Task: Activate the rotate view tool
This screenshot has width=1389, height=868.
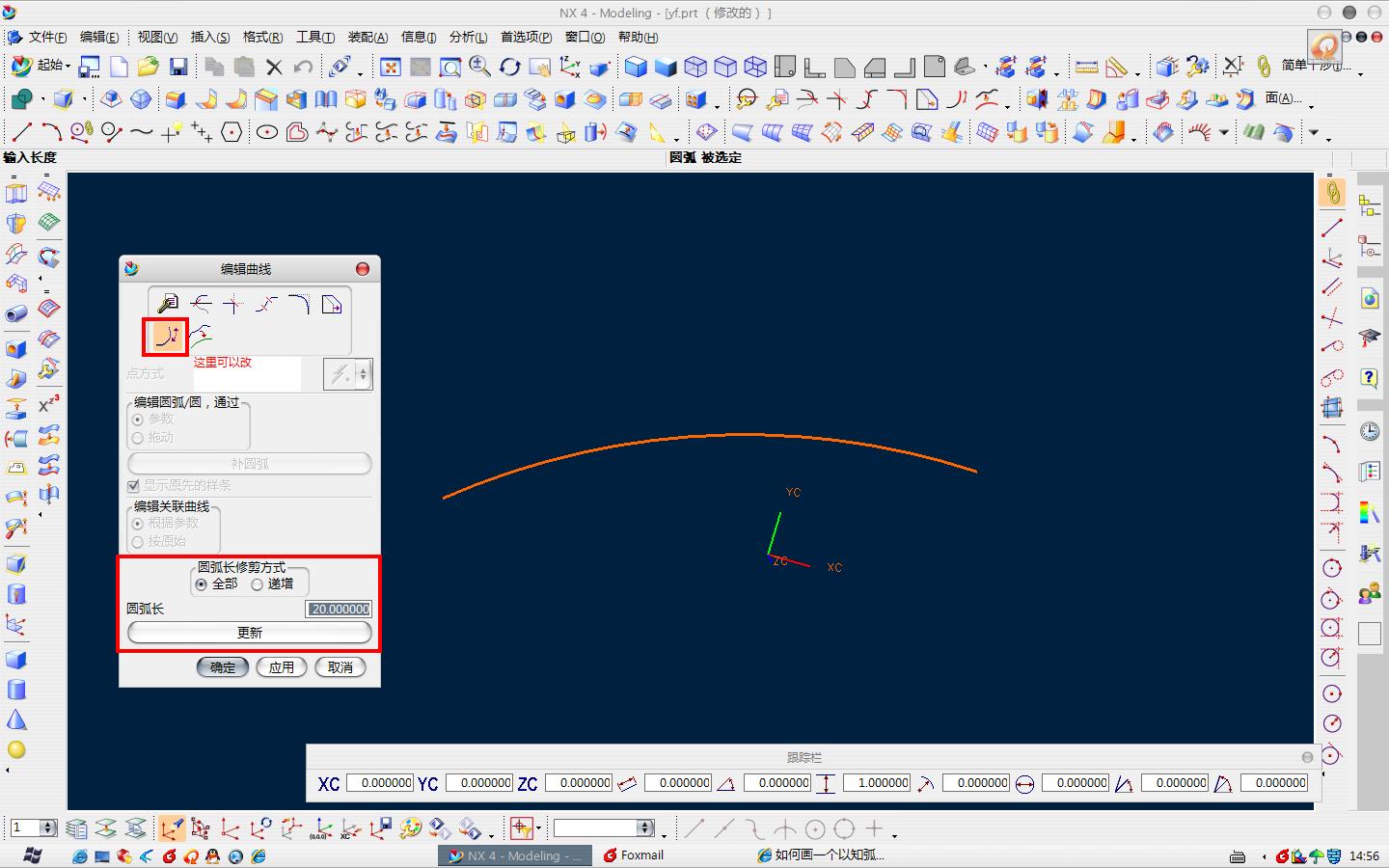Action: point(509,67)
